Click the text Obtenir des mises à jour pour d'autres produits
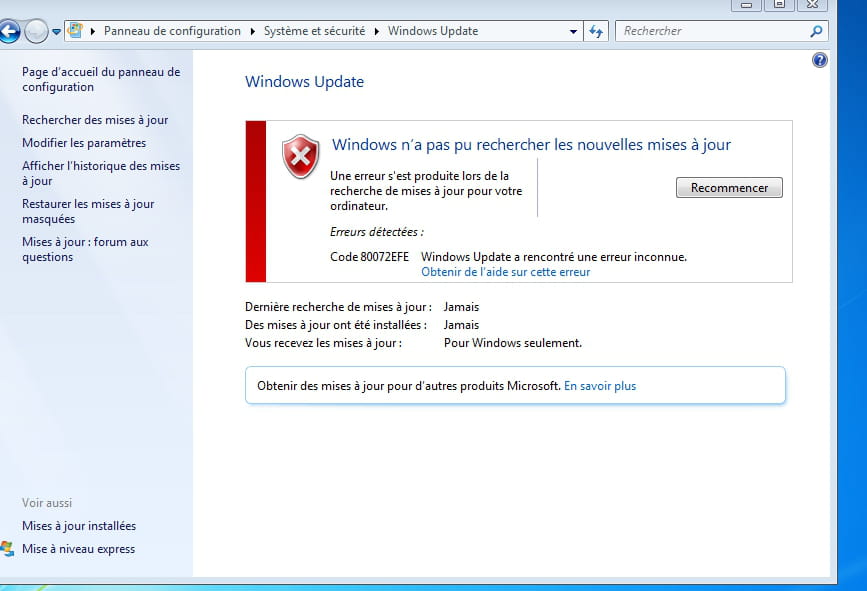 pos(409,386)
